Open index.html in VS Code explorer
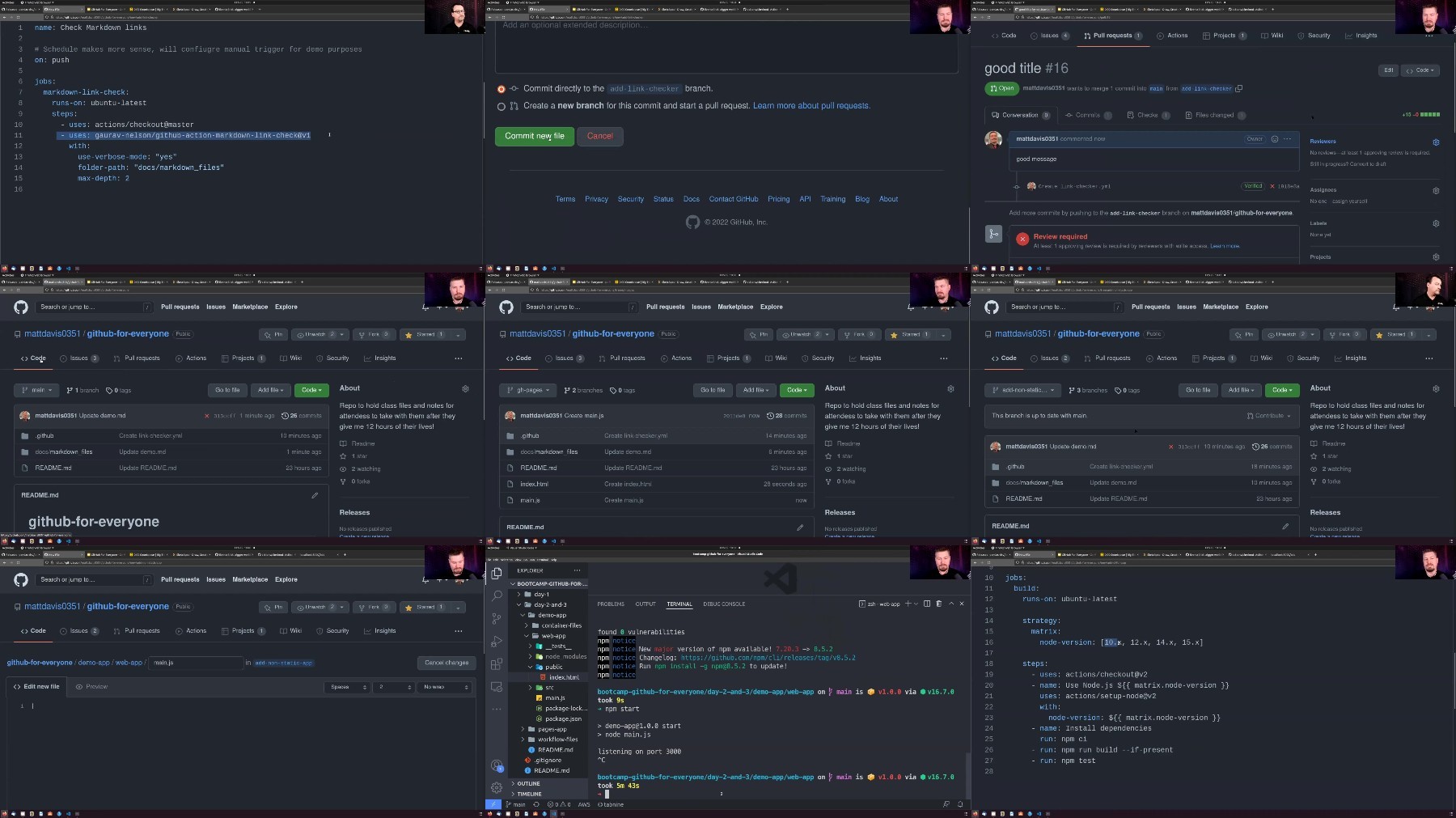Image resolution: width=1456 pixels, height=818 pixels. 564,677
